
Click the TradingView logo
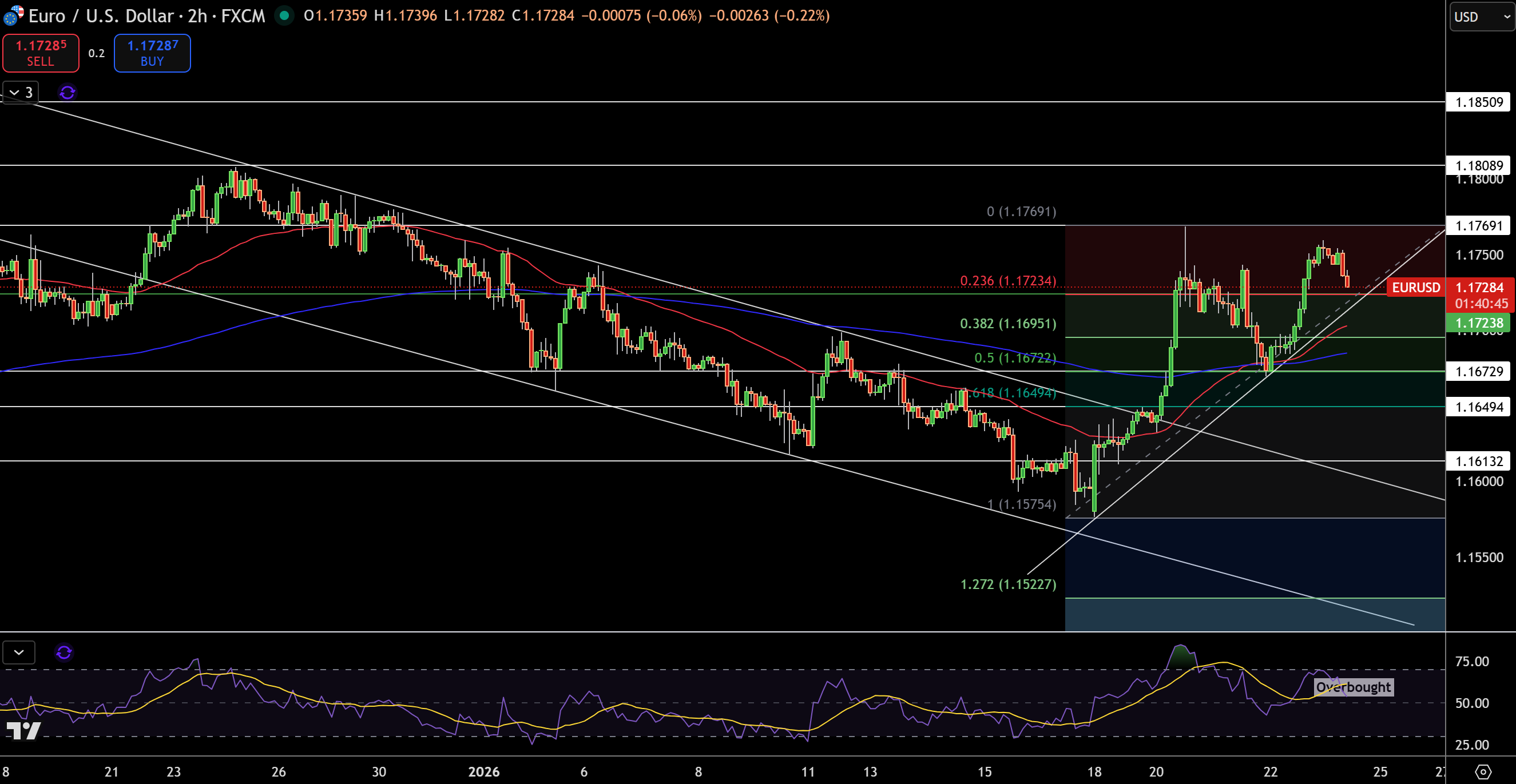point(23,730)
